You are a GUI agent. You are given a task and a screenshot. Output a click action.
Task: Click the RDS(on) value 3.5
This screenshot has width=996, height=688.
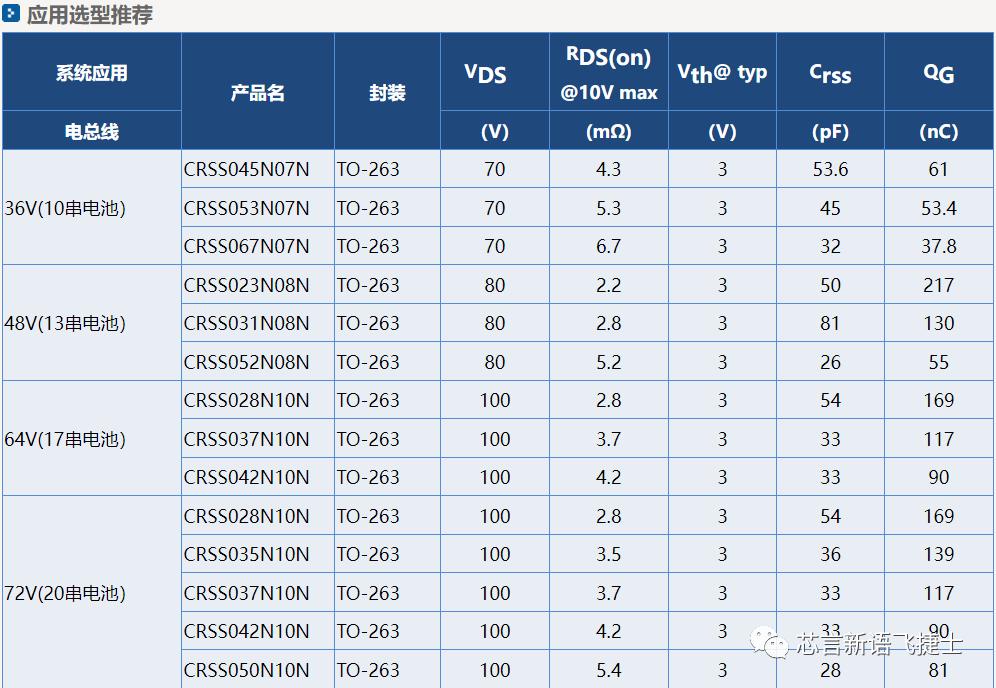(x=609, y=555)
